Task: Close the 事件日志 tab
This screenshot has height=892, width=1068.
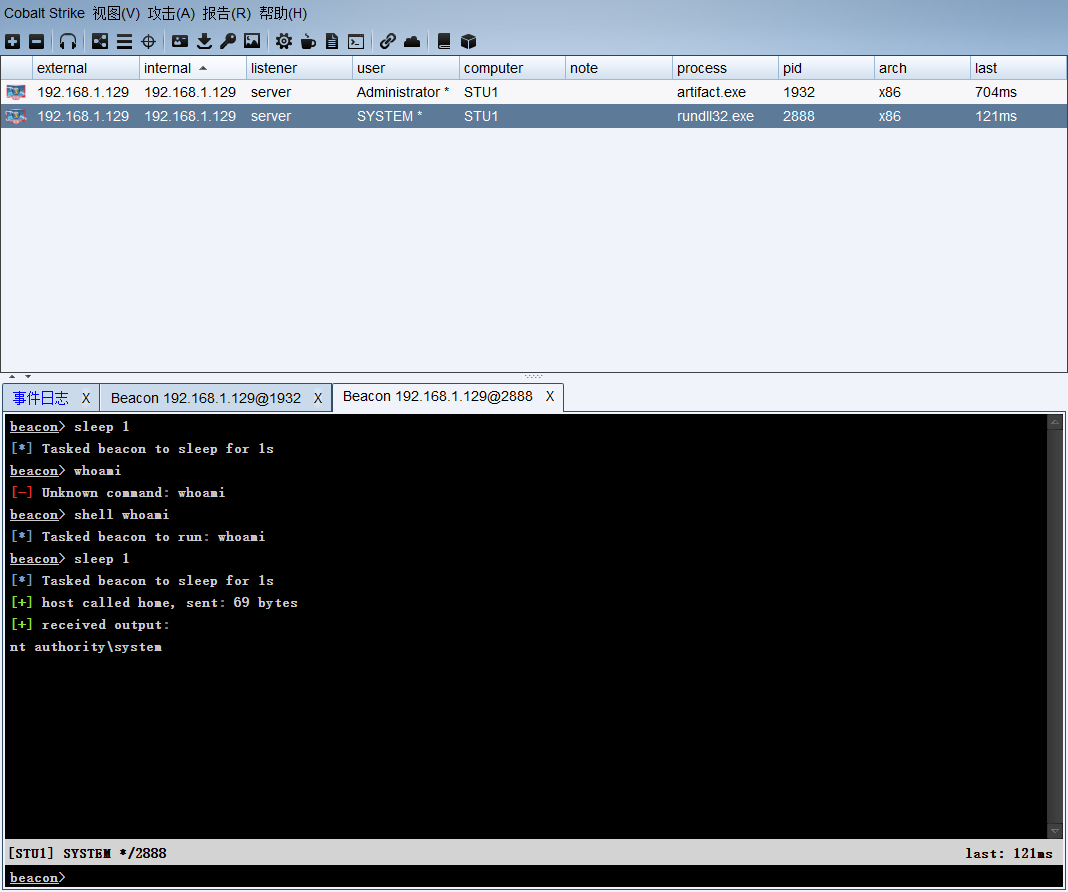Action: [86, 398]
